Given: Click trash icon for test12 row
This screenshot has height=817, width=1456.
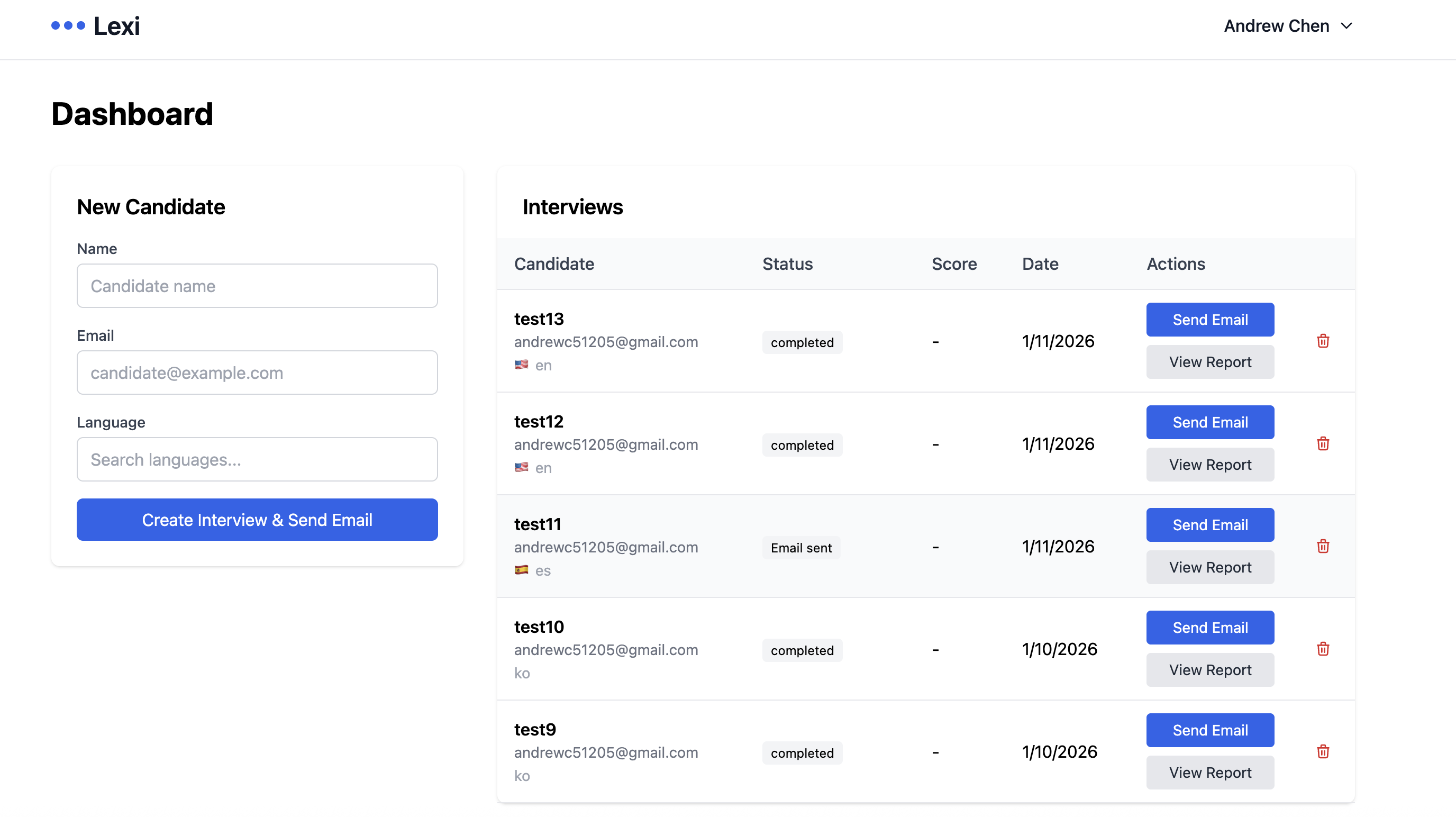Looking at the screenshot, I should pyautogui.click(x=1323, y=444).
